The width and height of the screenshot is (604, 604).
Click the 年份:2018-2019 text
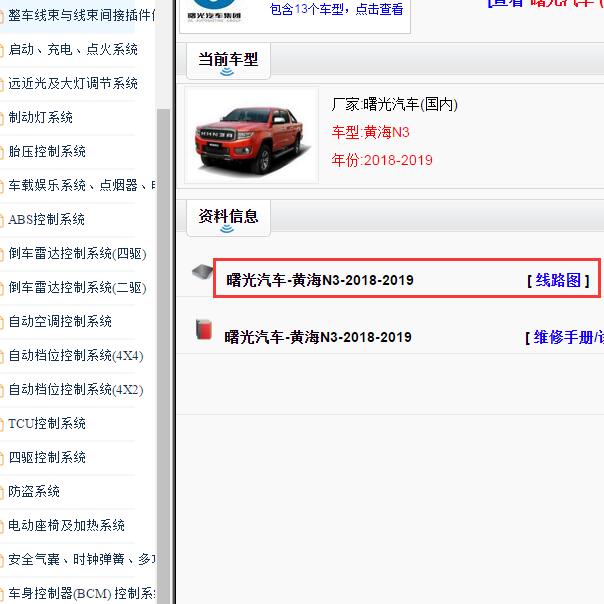click(x=382, y=160)
